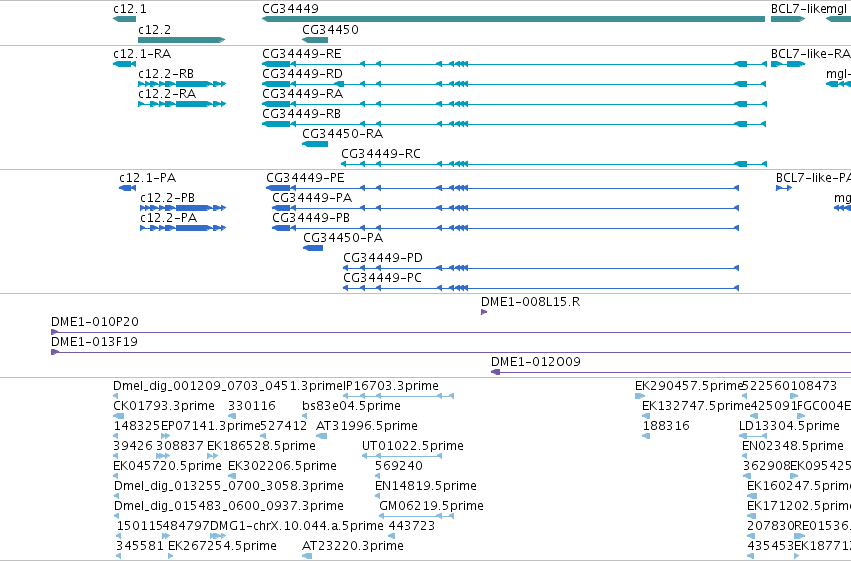Click the CG34449-PE protein label
Image resolution: width=851 pixels, height=561 pixels.
[305, 178]
